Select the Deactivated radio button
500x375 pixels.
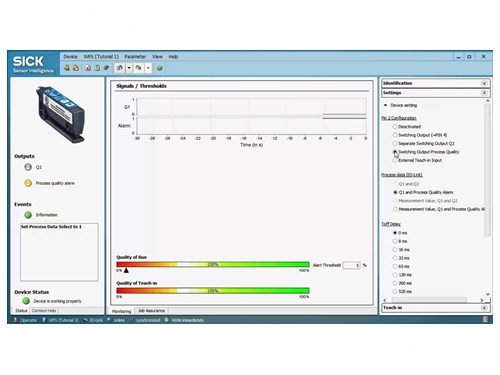tap(395, 127)
